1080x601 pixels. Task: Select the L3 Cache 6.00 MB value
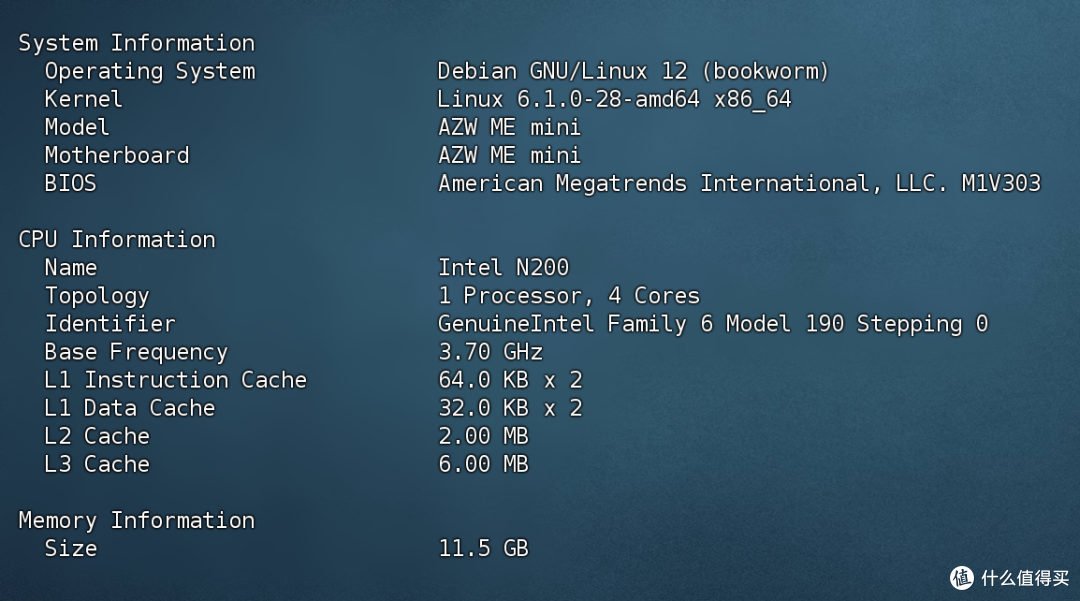tap(483, 465)
